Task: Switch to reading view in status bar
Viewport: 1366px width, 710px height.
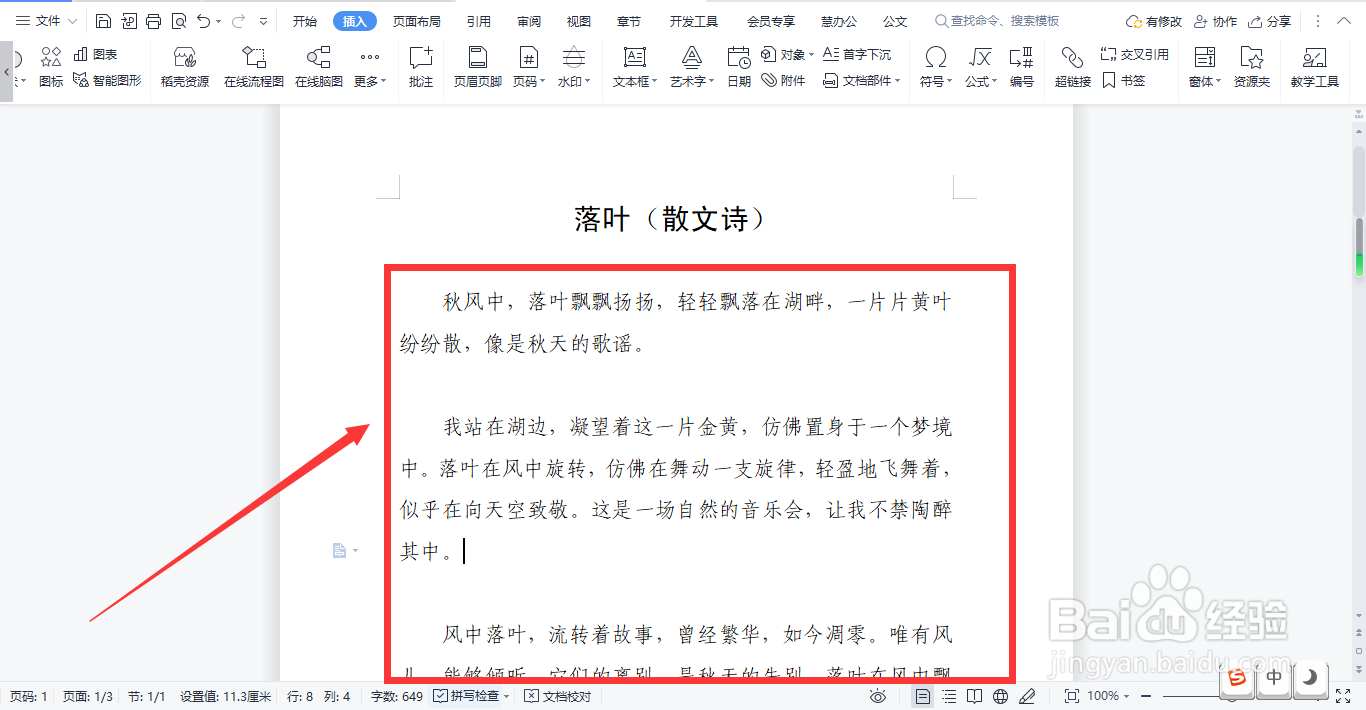Action: tap(975, 696)
